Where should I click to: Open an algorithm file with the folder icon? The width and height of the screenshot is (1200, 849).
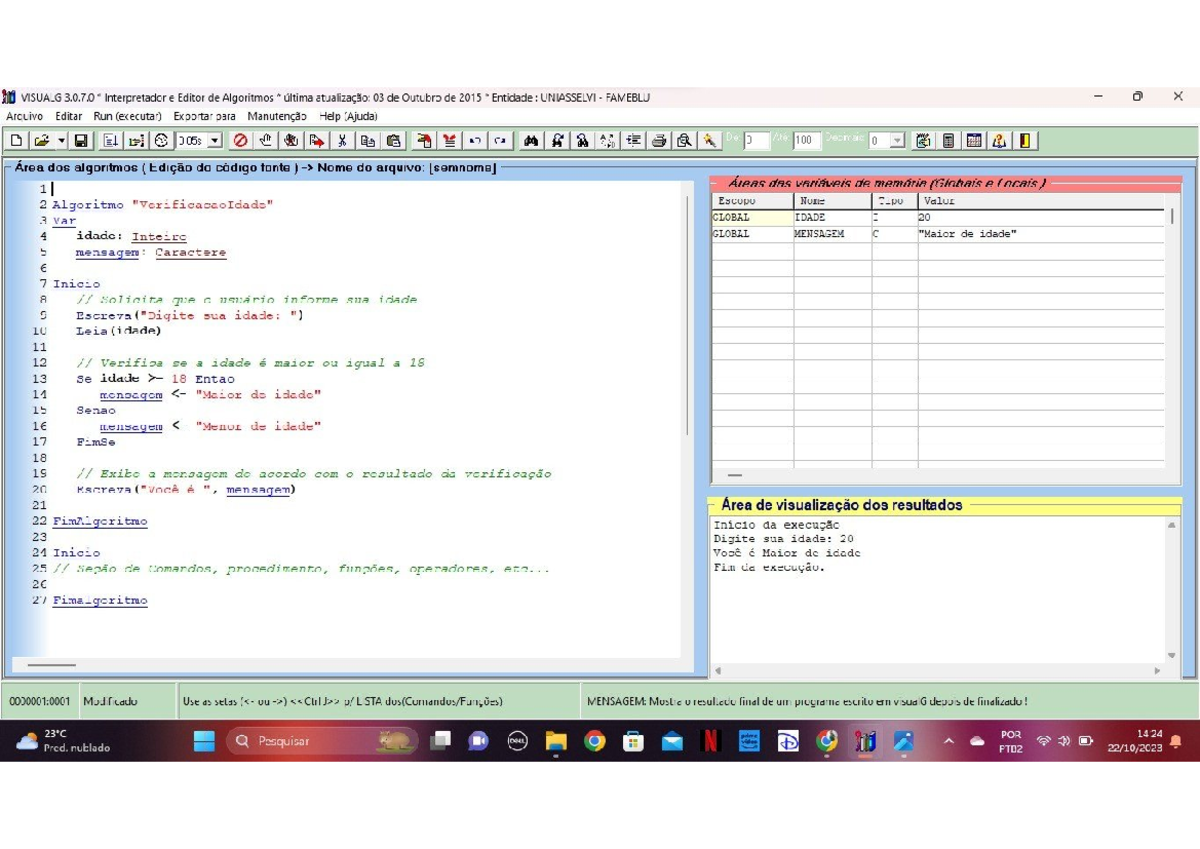point(41,141)
